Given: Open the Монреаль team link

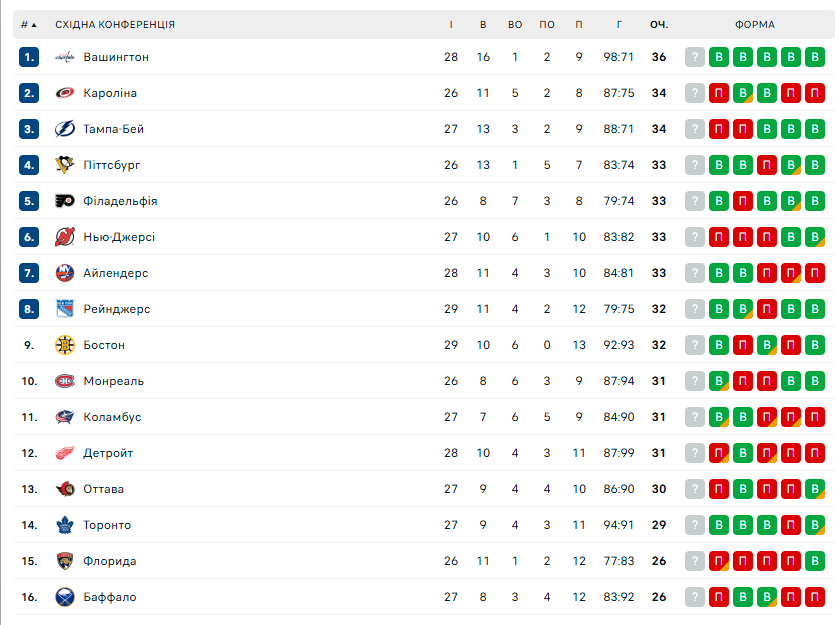Looking at the screenshot, I should coord(114,381).
